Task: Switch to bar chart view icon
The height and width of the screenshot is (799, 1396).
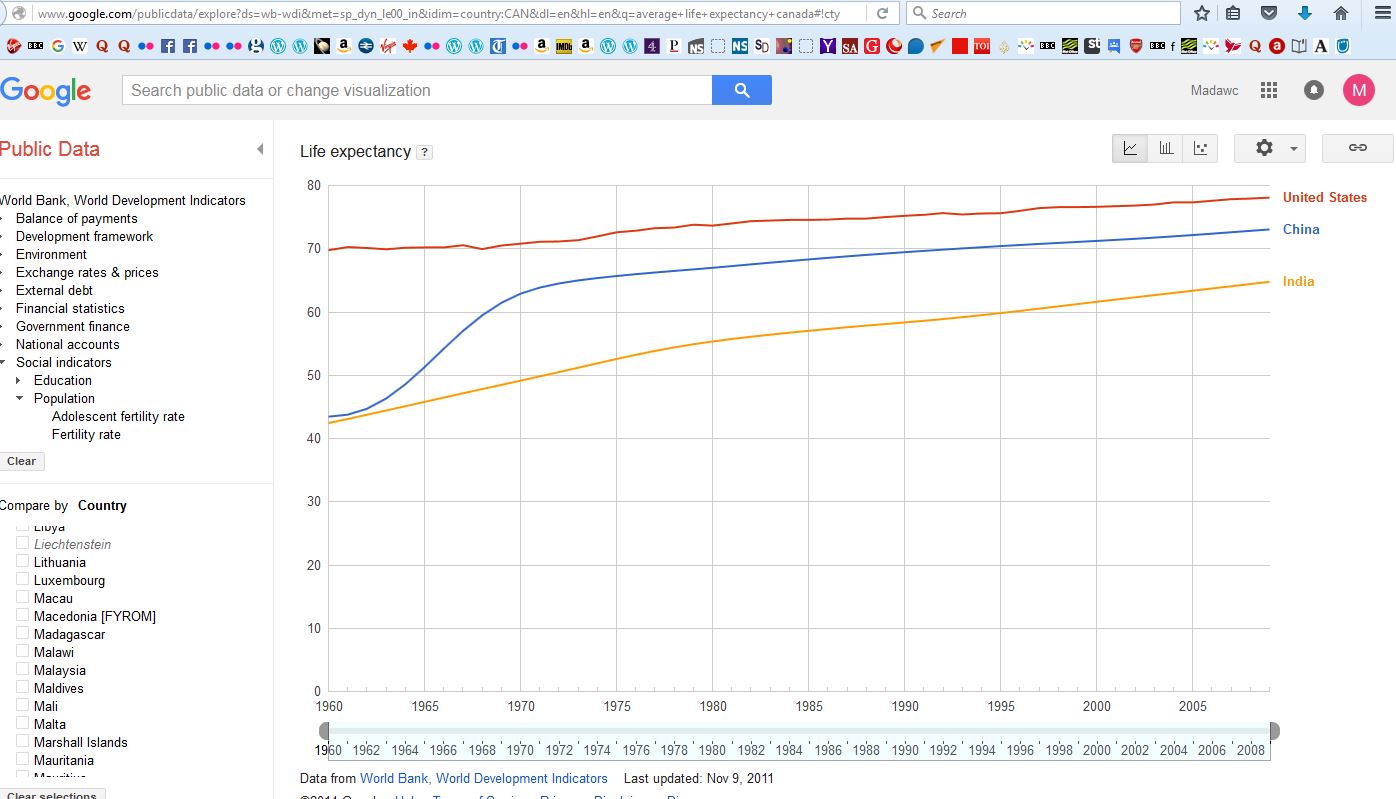Action: point(1165,148)
